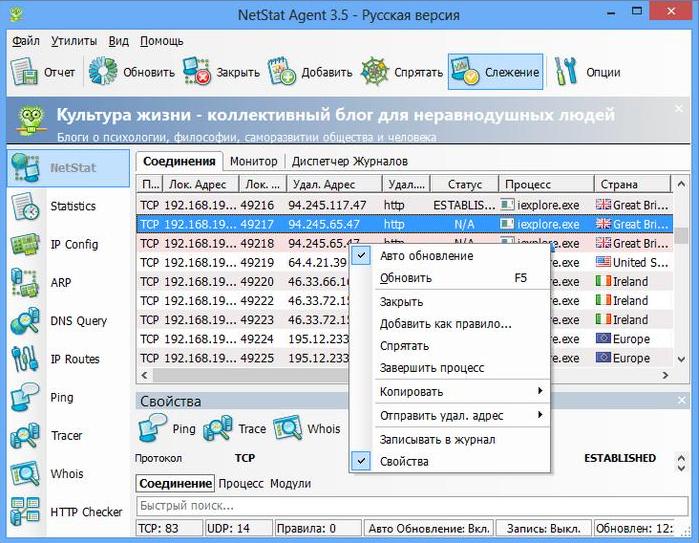Switch to the Процесс properties tab
Image resolution: width=699 pixels, height=543 pixels.
(241, 483)
